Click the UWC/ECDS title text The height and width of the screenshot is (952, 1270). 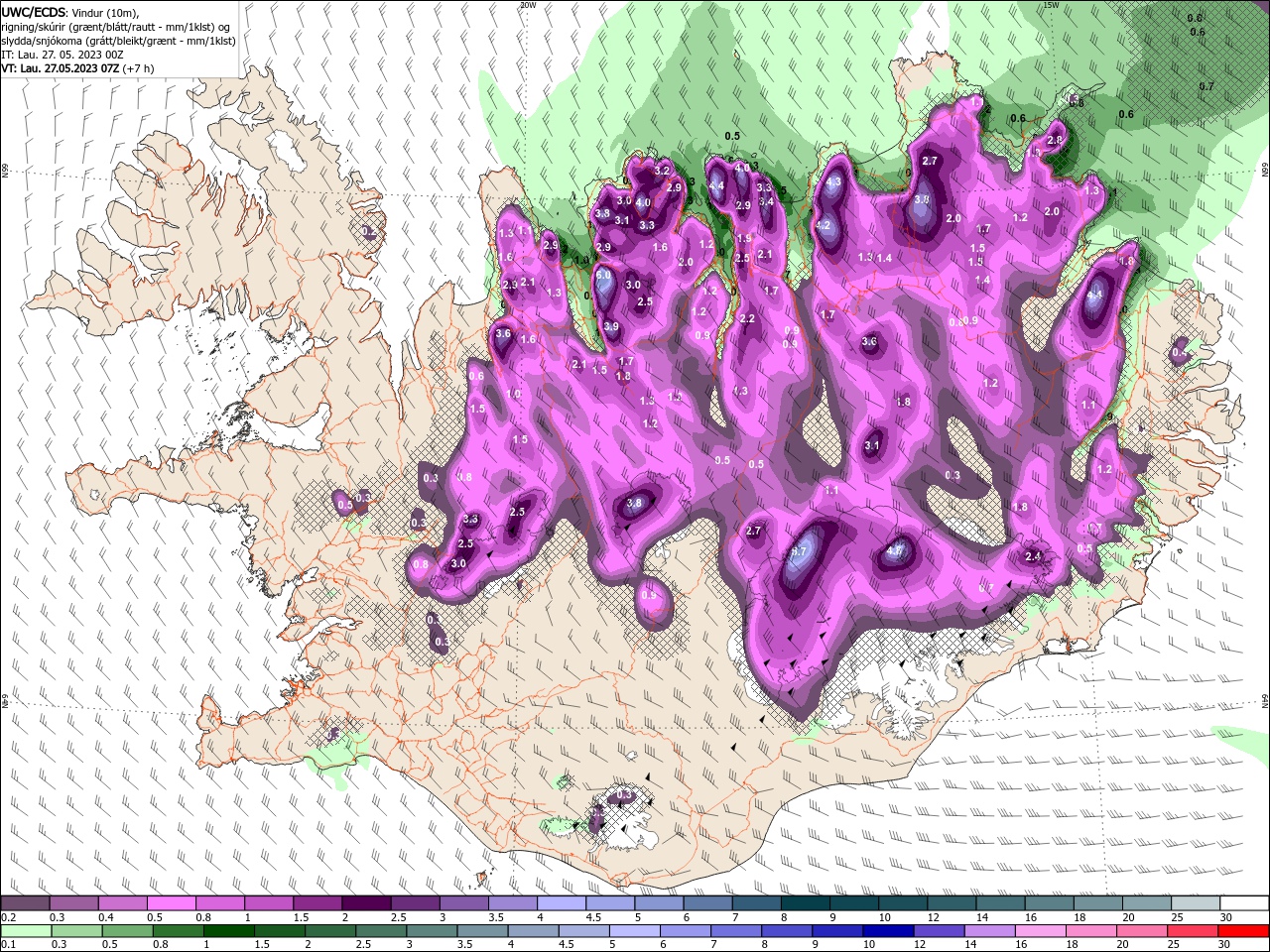pos(36,12)
